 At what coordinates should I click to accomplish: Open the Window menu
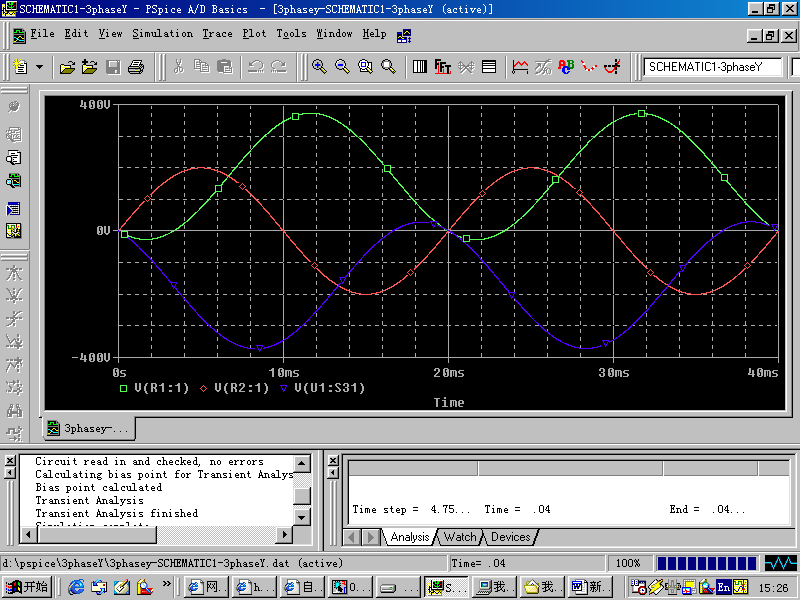tap(334, 34)
